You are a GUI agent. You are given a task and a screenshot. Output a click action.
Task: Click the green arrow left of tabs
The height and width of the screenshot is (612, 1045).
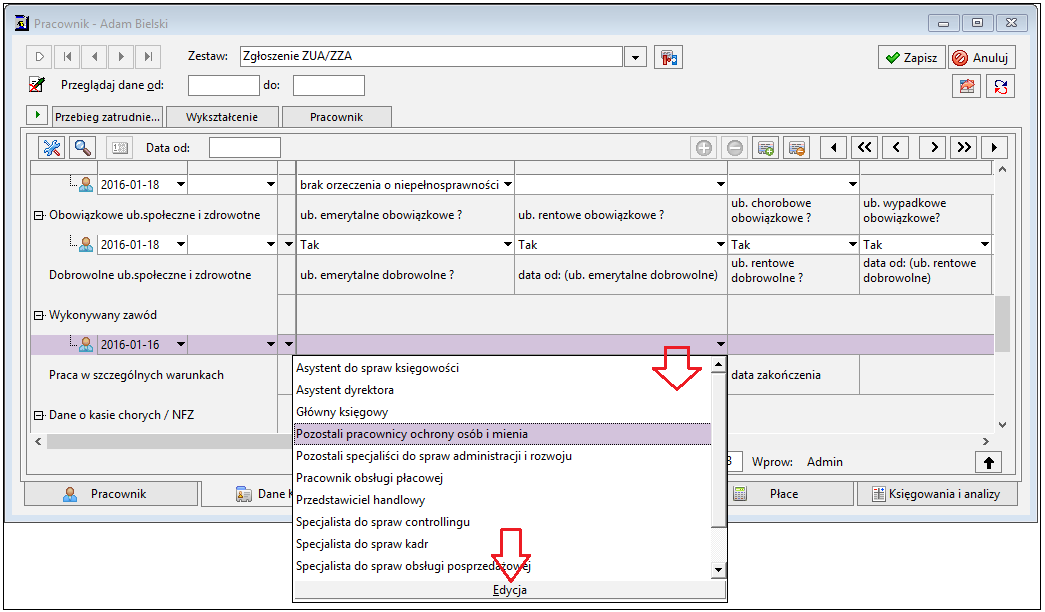pos(37,115)
